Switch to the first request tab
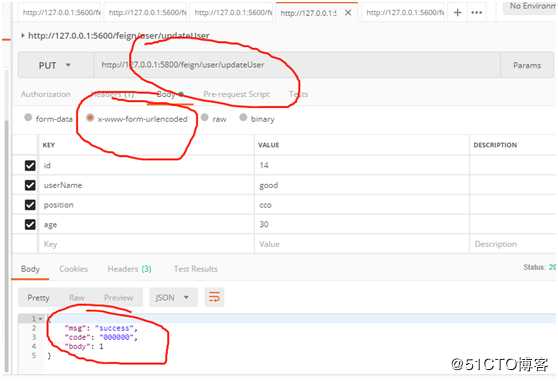This screenshot has width=558, height=381. [61, 12]
